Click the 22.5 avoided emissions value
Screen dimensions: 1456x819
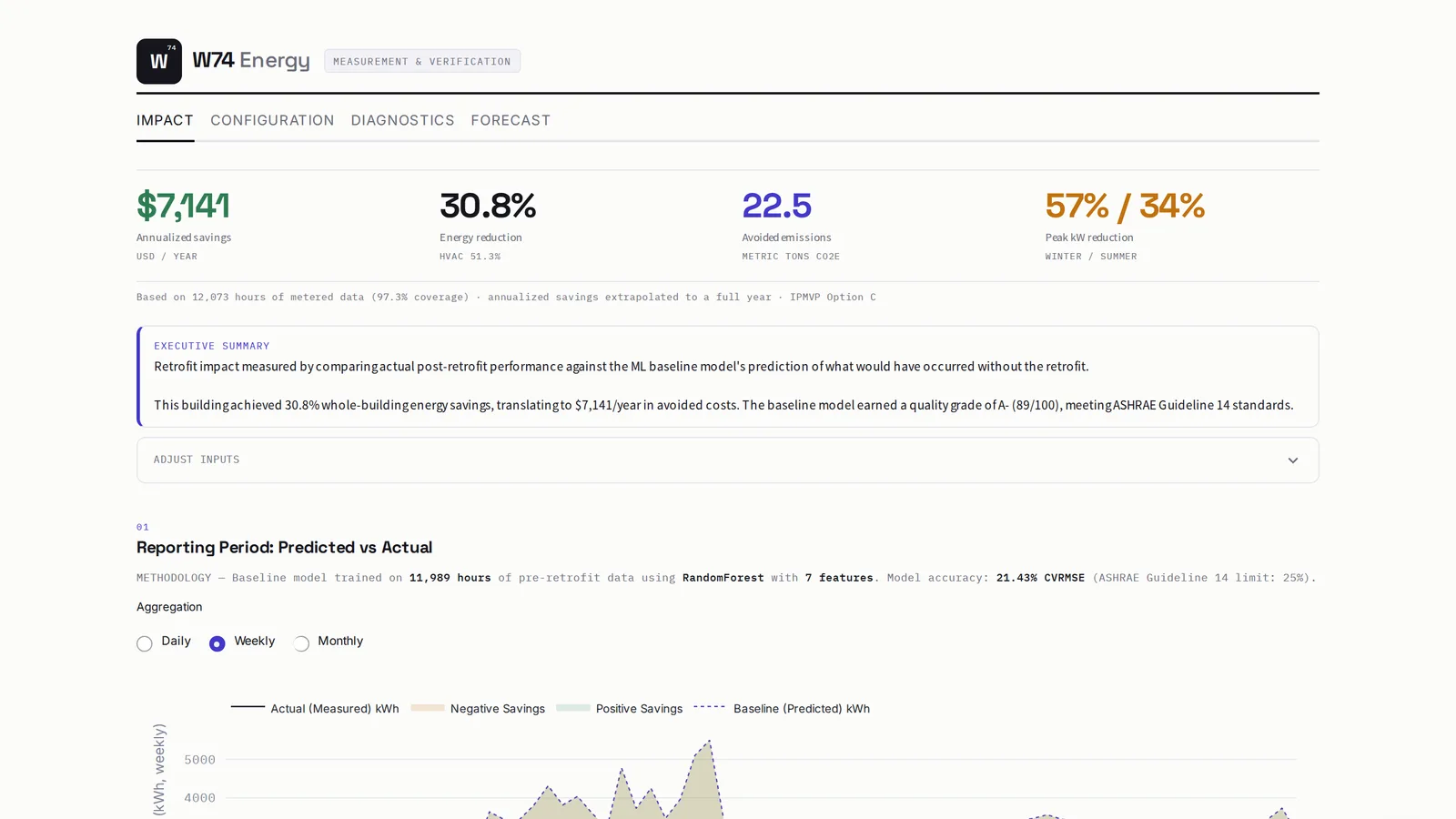click(x=776, y=206)
